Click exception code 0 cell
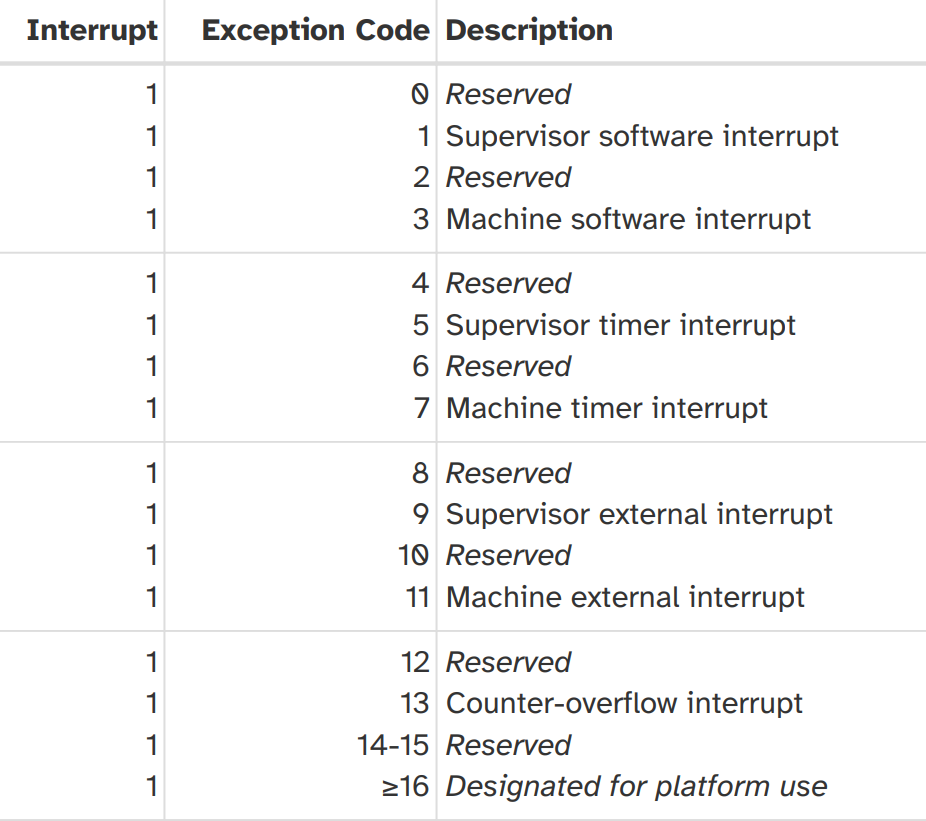The height and width of the screenshot is (821, 926). (x=420, y=95)
